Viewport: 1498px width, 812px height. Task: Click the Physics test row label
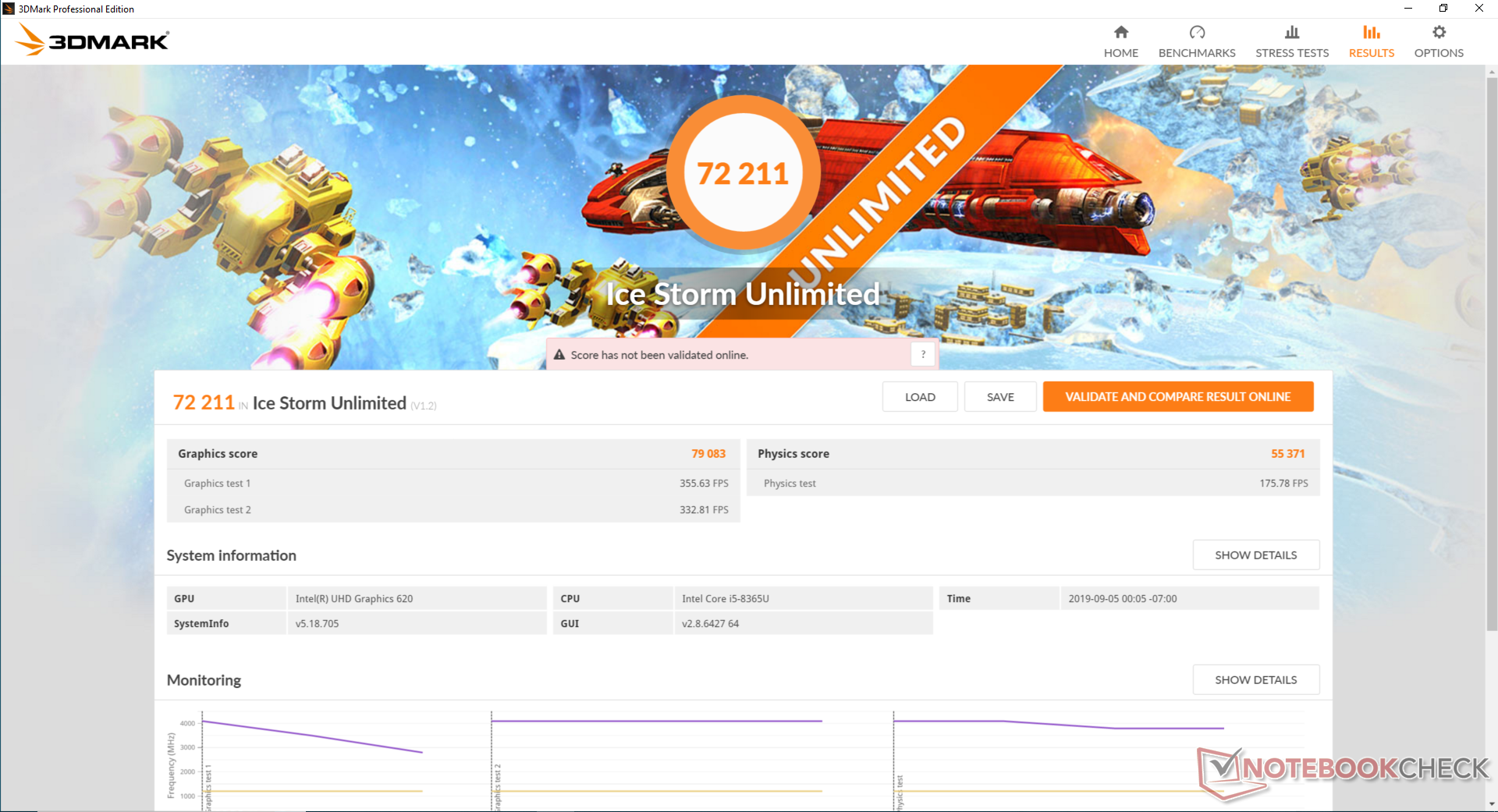point(790,483)
